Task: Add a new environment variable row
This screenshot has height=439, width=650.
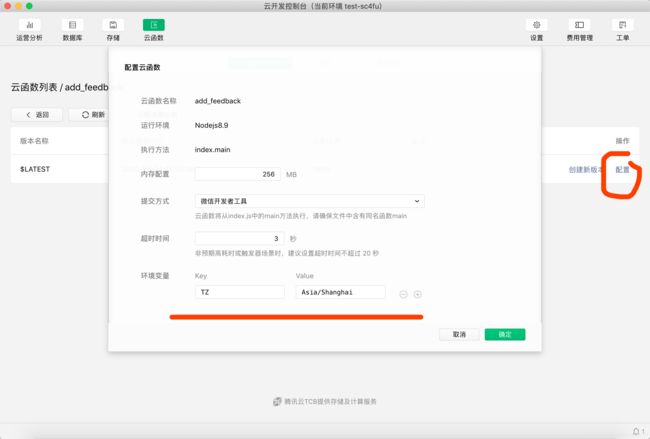Action: pos(417,294)
